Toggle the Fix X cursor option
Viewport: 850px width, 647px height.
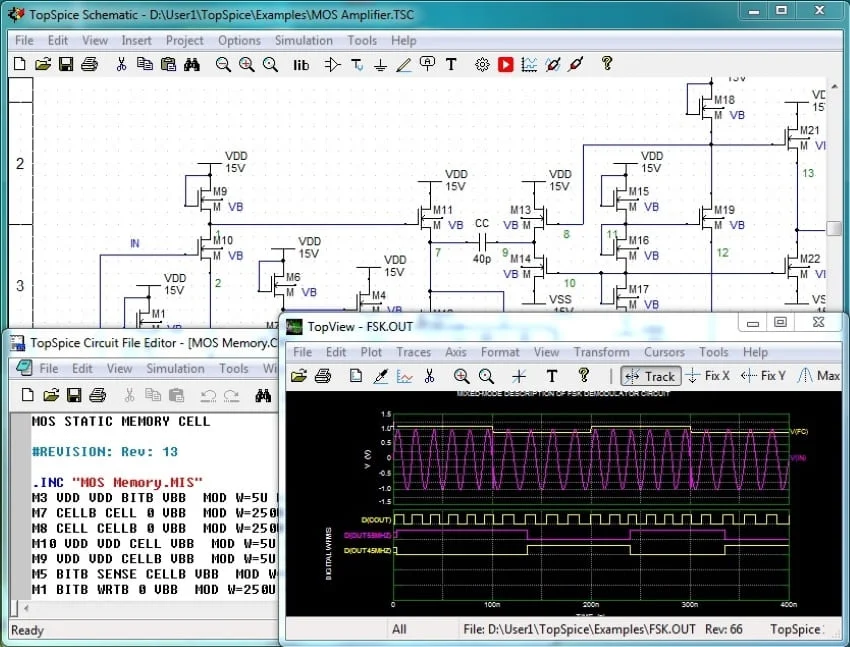pos(708,376)
